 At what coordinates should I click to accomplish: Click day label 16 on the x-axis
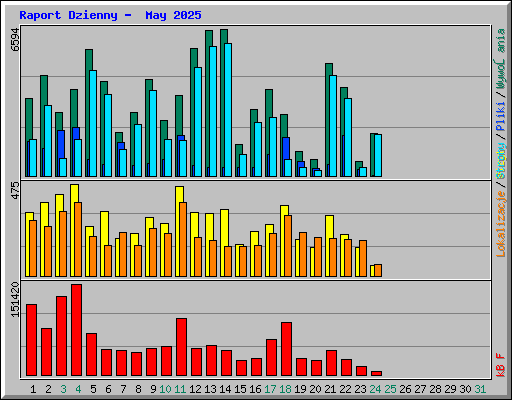[255, 389]
